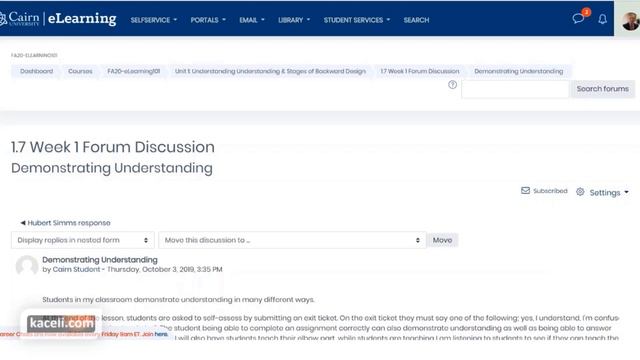This screenshot has height=360, width=640.
Task: Open Unit 1 Understanding Understanding breadcrumb
Action: click(270, 71)
